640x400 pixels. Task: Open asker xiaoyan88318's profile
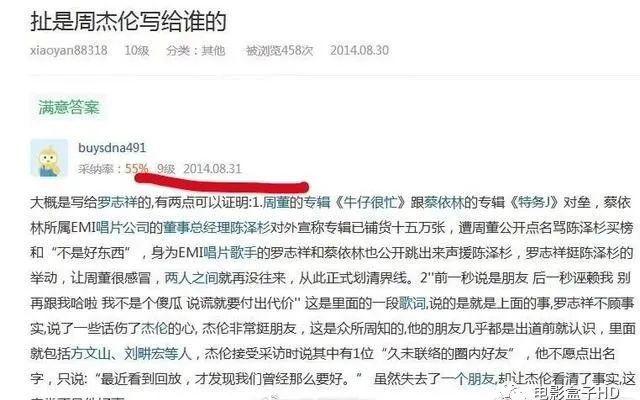coord(69,50)
